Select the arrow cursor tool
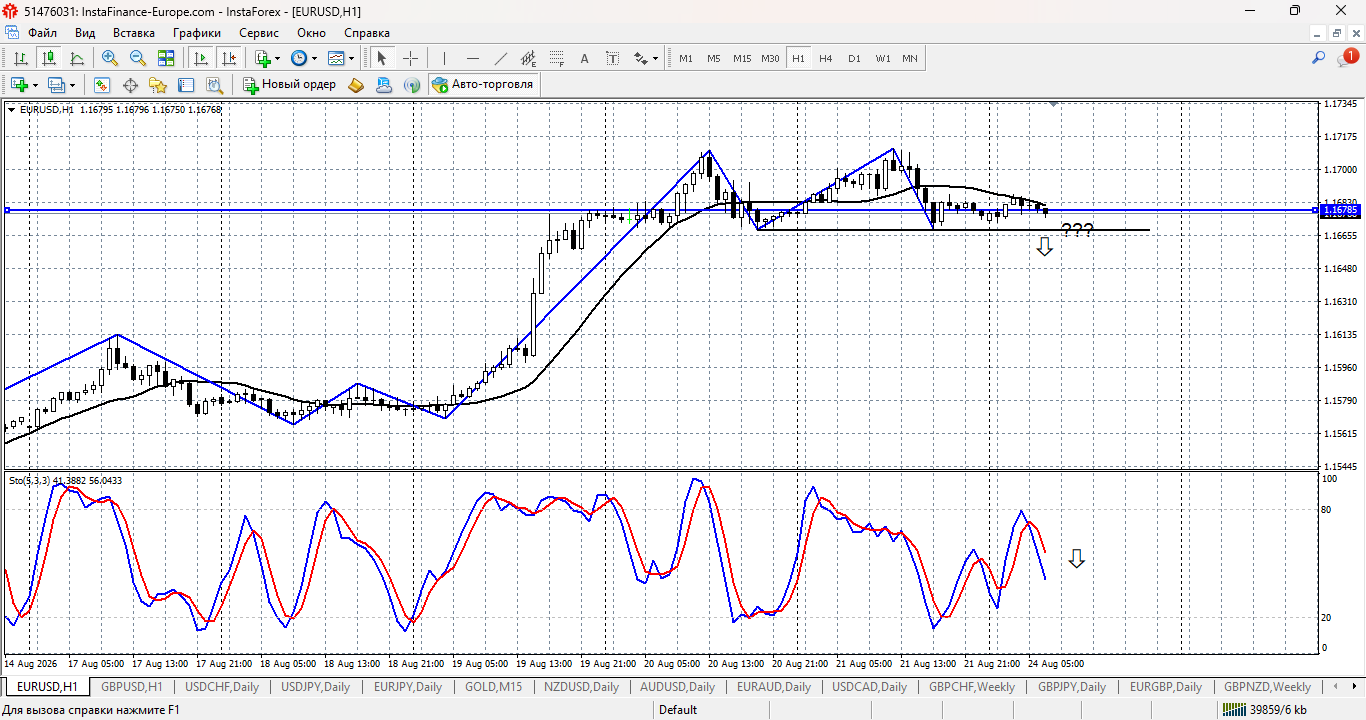Image resolution: width=1366 pixels, height=720 pixels. 382,59
